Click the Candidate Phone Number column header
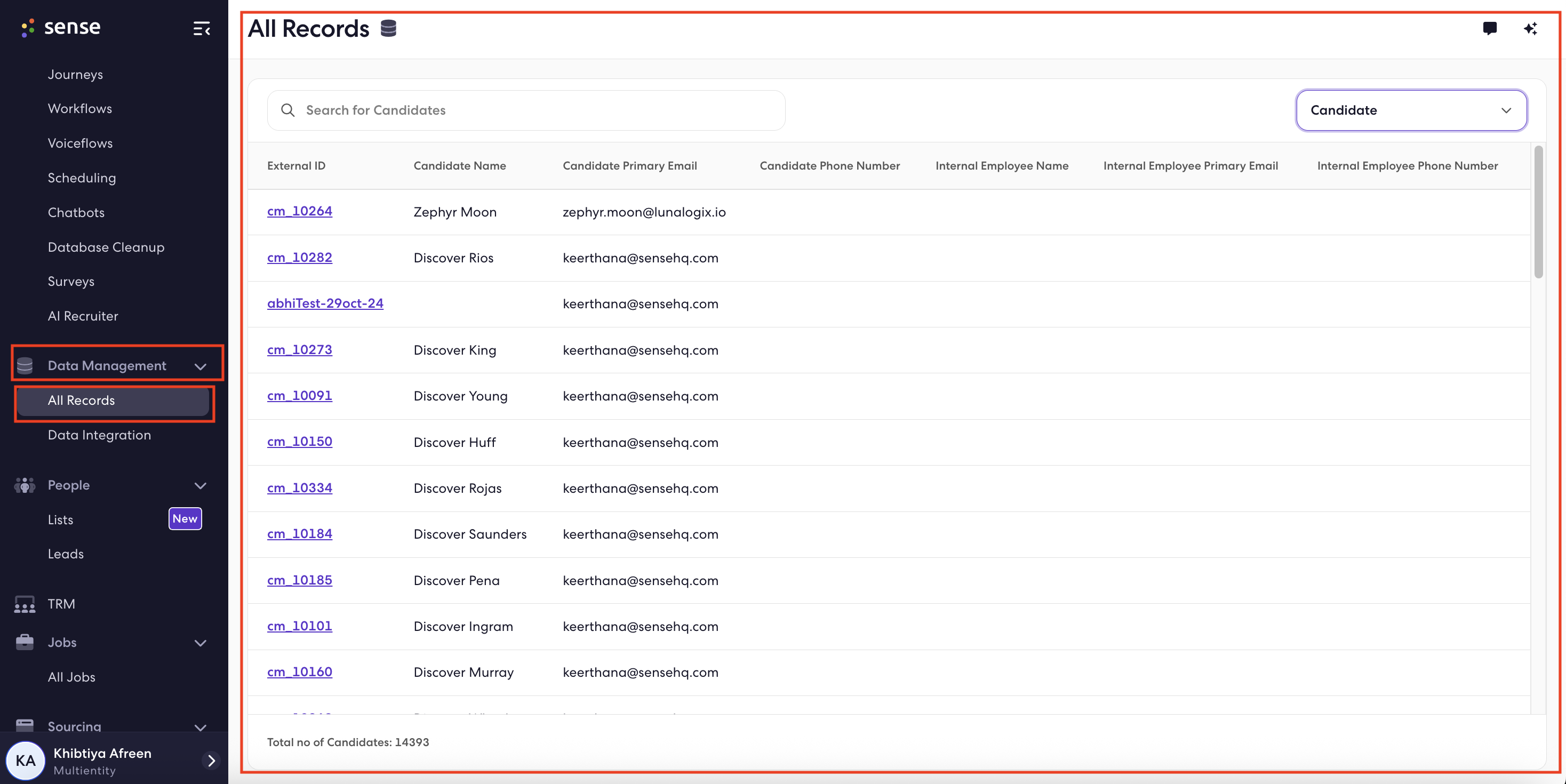Image resolution: width=1566 pixels, height=784 pixels. (x=830, y=165)
